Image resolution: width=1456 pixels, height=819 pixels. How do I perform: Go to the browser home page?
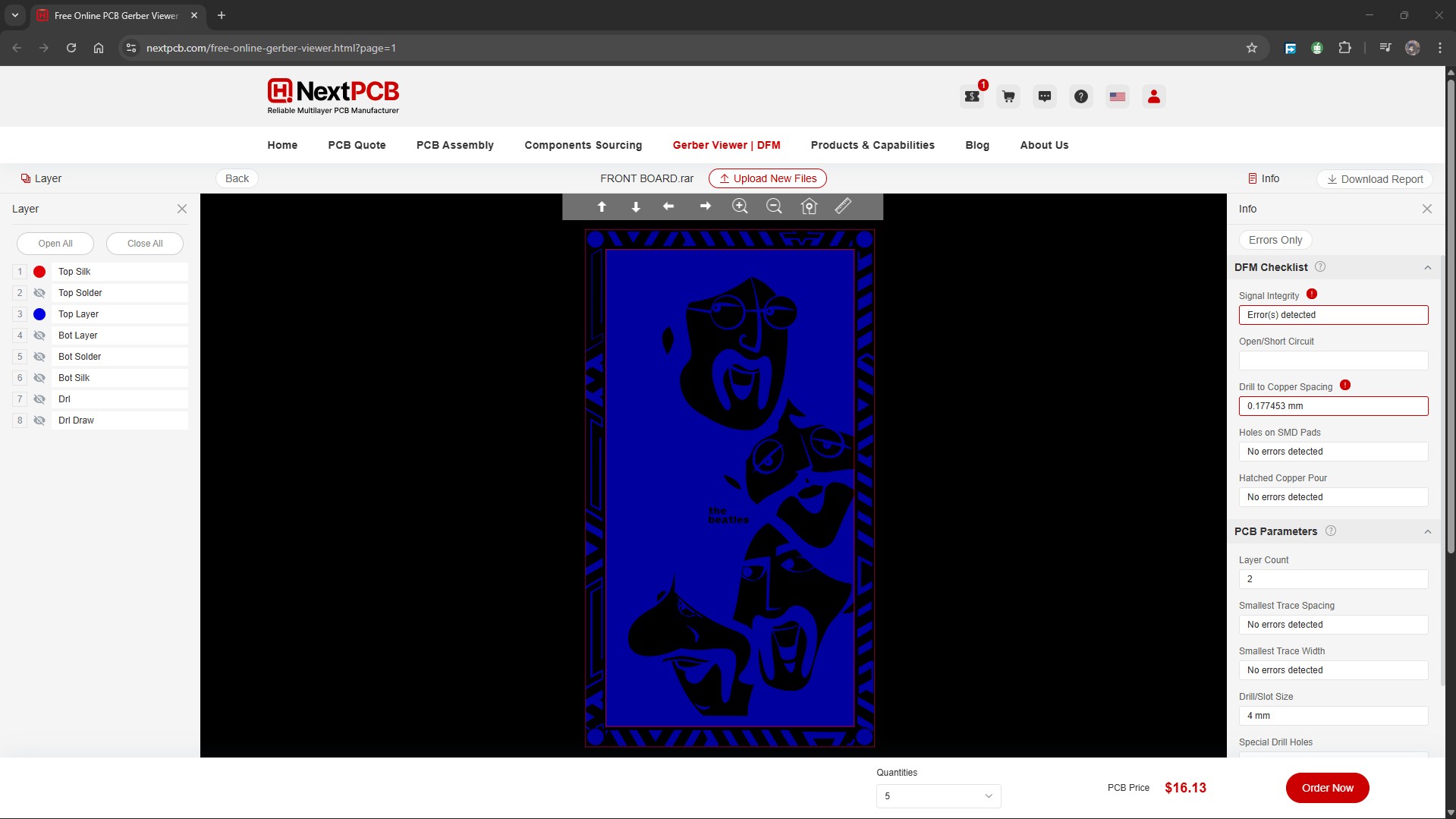(x=99, y=48)
